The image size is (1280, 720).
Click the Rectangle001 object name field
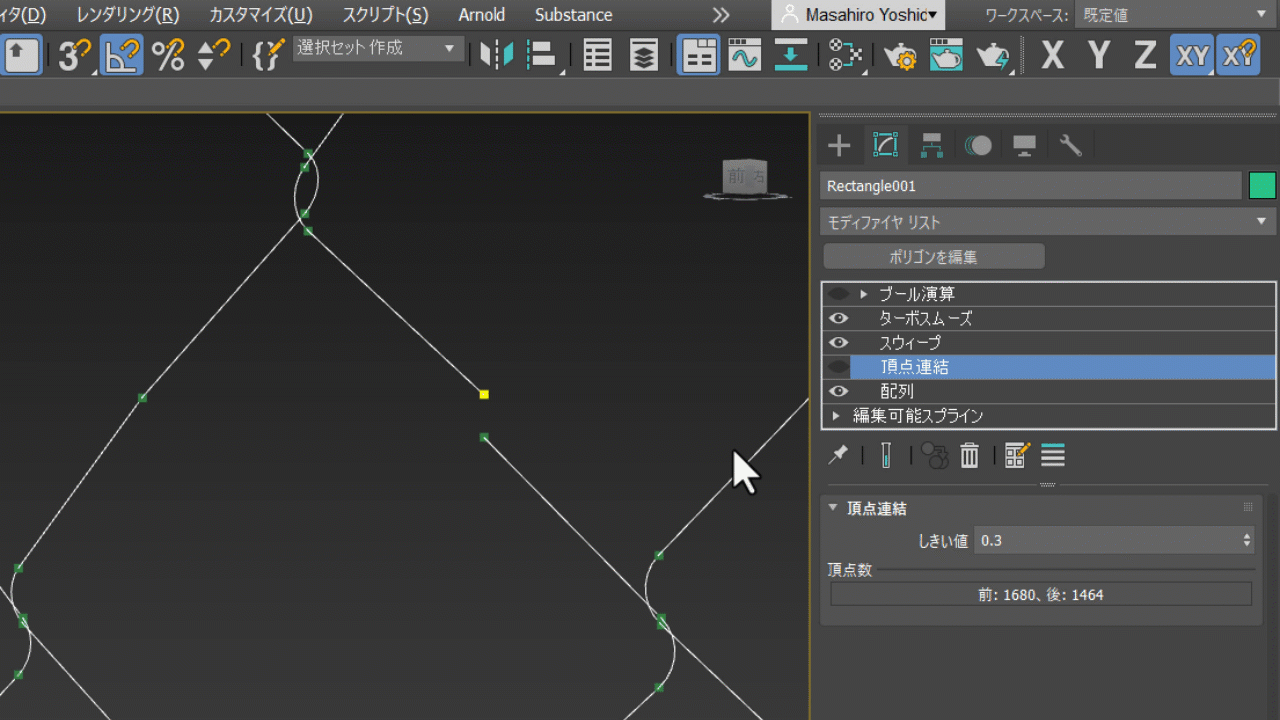[1031, 186]
